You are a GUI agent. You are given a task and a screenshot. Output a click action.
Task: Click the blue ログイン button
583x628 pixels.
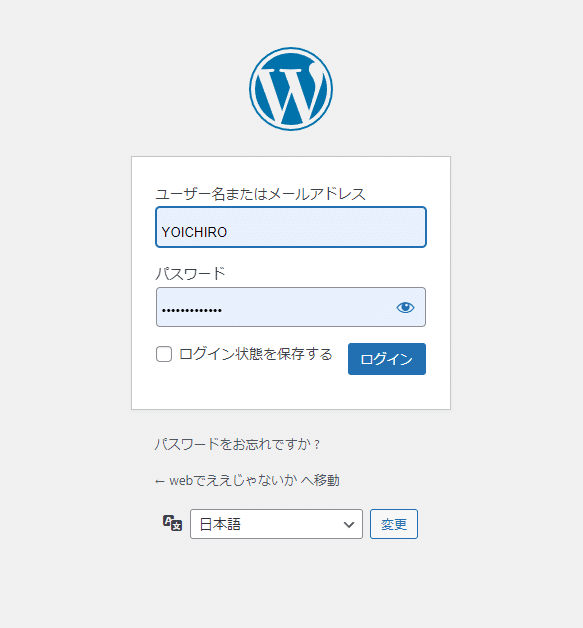click(387, 359)
